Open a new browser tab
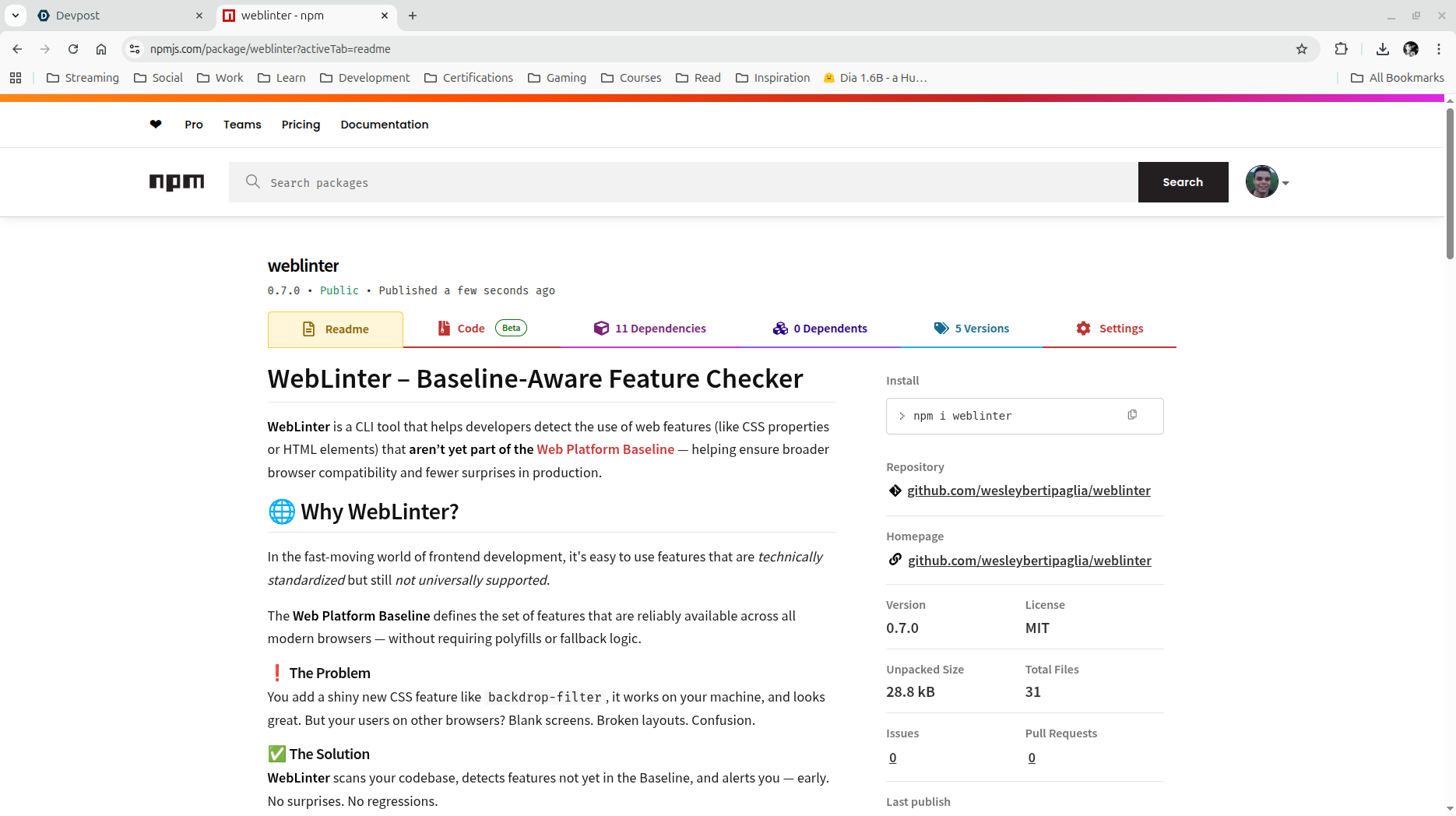 click(413, 16)
